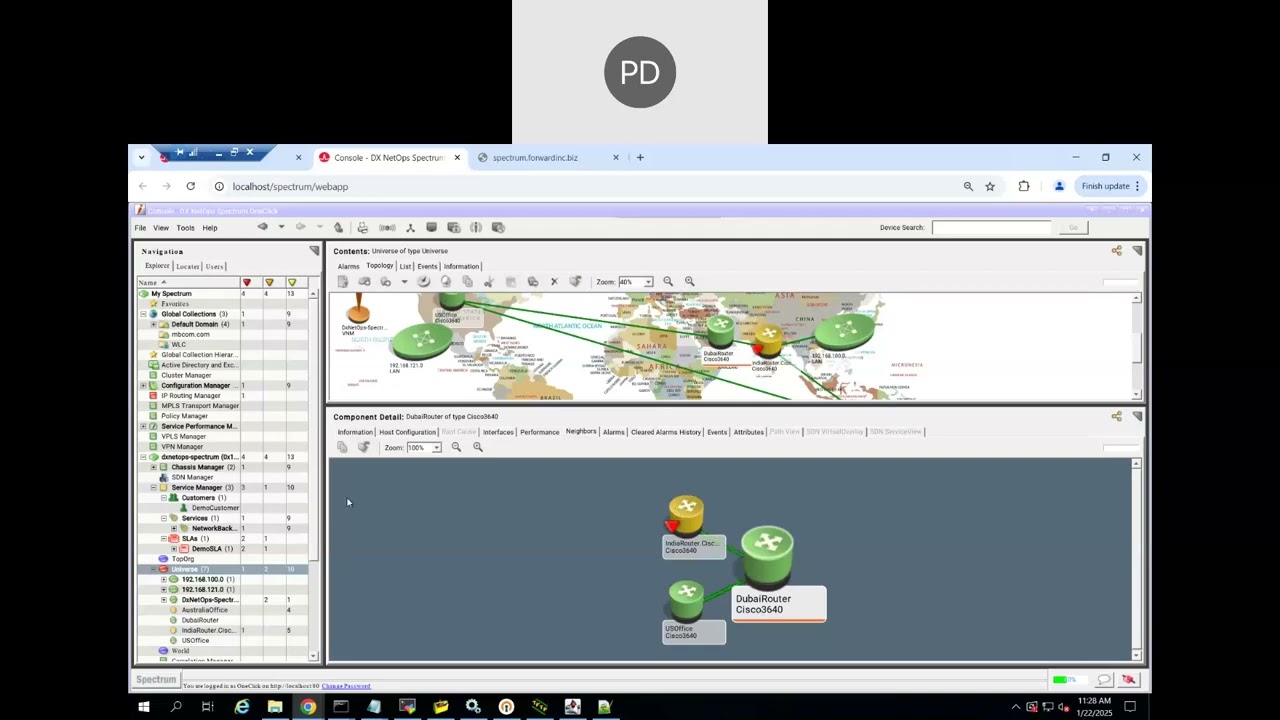
Task: Open the Interfaces tab in Component Detail
Action: tap(498, 432)
